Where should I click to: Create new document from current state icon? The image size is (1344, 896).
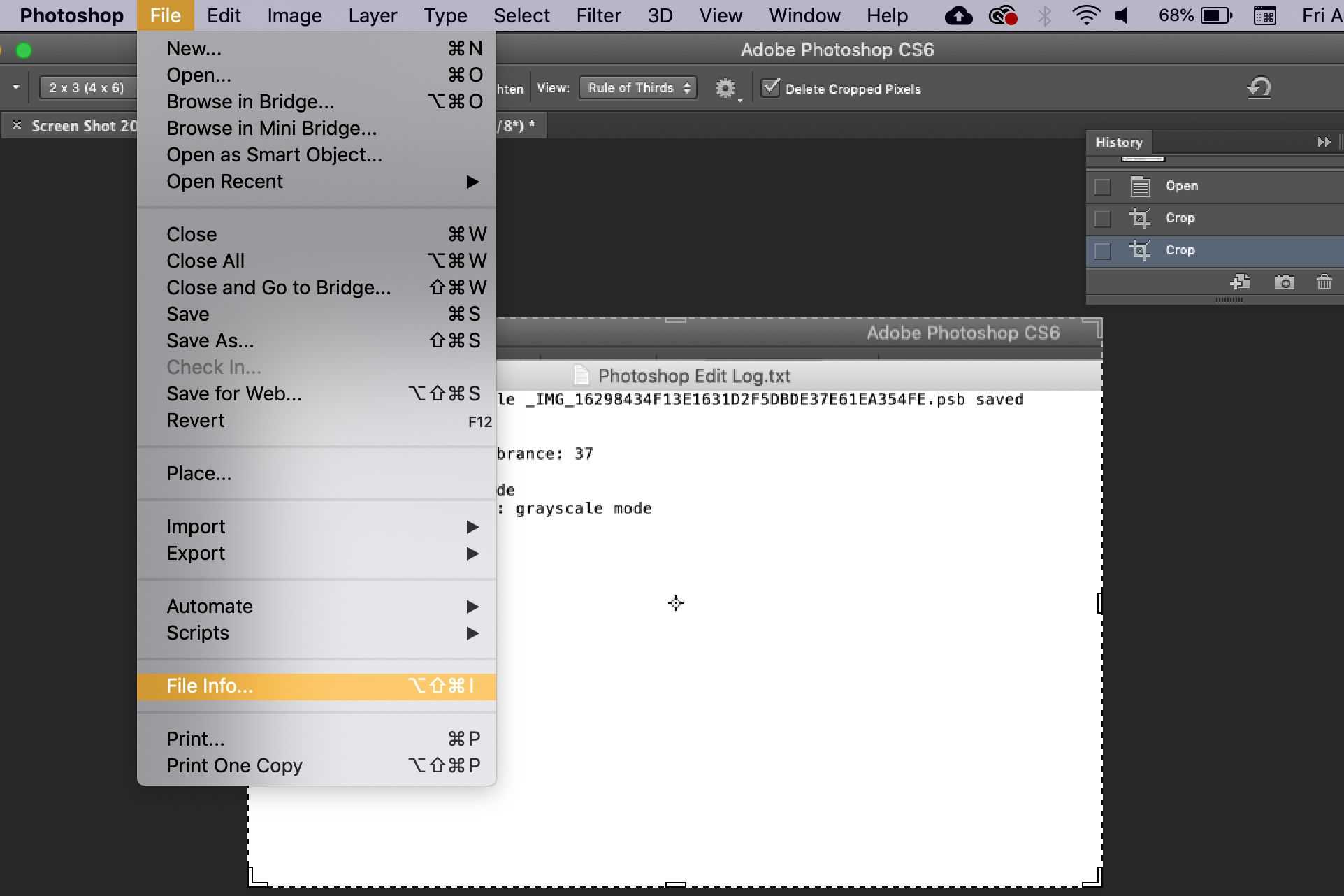(x=1241, y=282)
